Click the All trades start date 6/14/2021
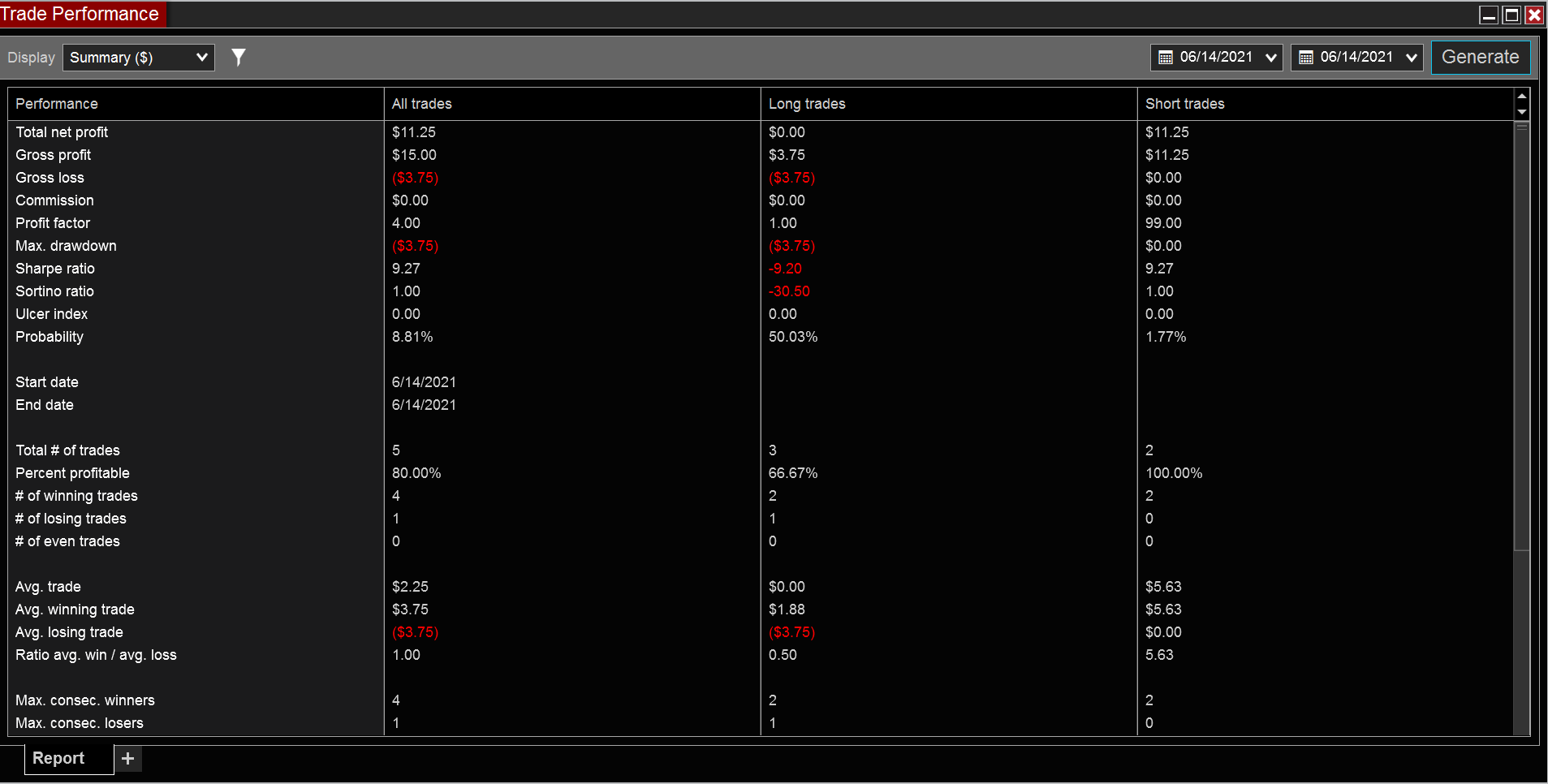The height and width of the screenshot is (784, 1548). (424, 382)
